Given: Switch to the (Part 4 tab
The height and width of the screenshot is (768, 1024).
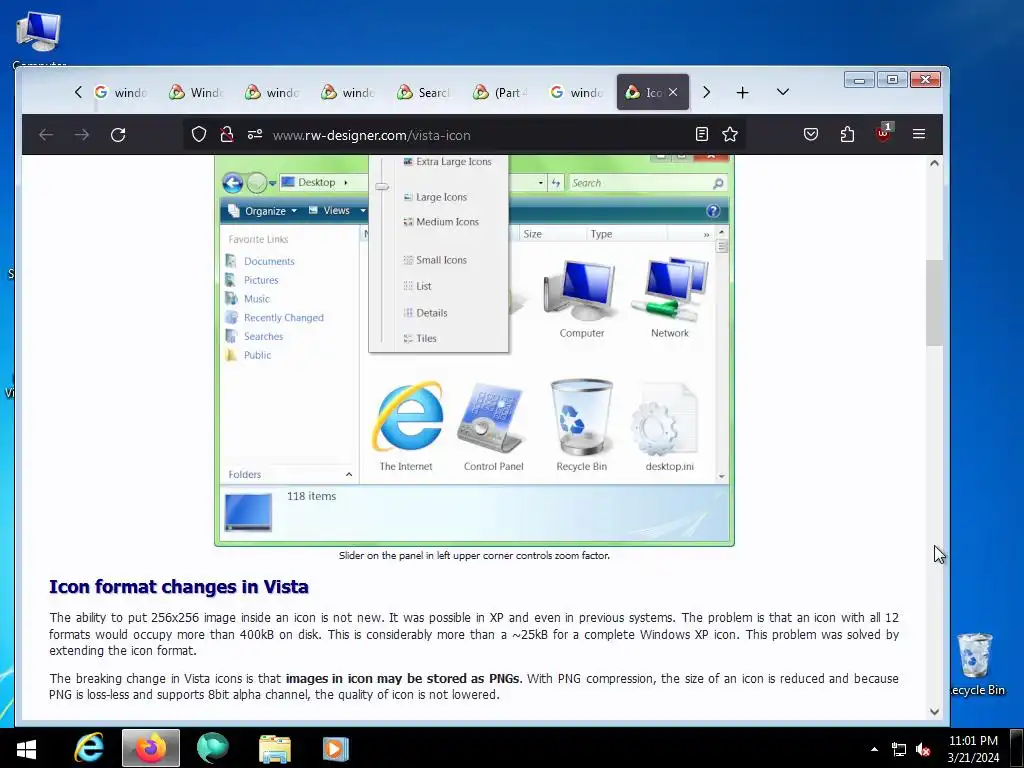Looking at the screenshot, I should pyautogui.click(x=501, y=92).
